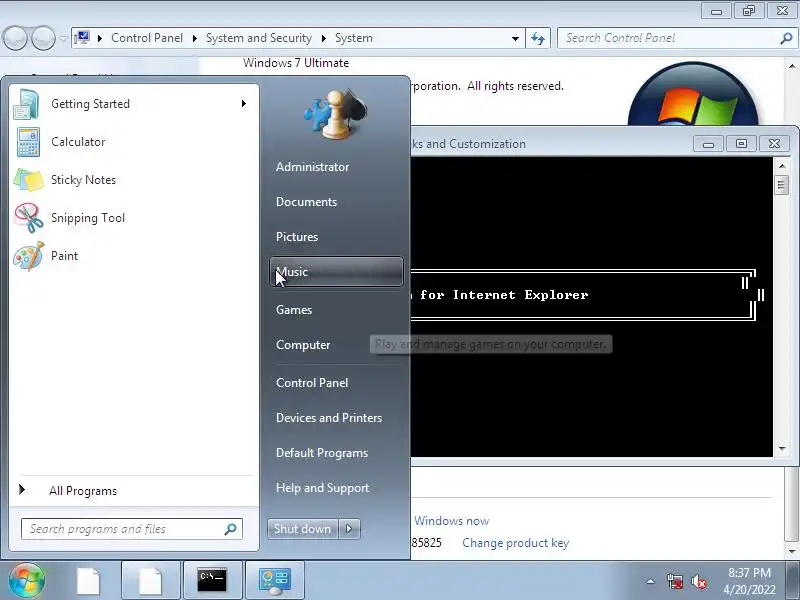This screenshot has height=600, width=800.
Task: Open Getting Started from Start menu
Action: click(x=132, y=104)
